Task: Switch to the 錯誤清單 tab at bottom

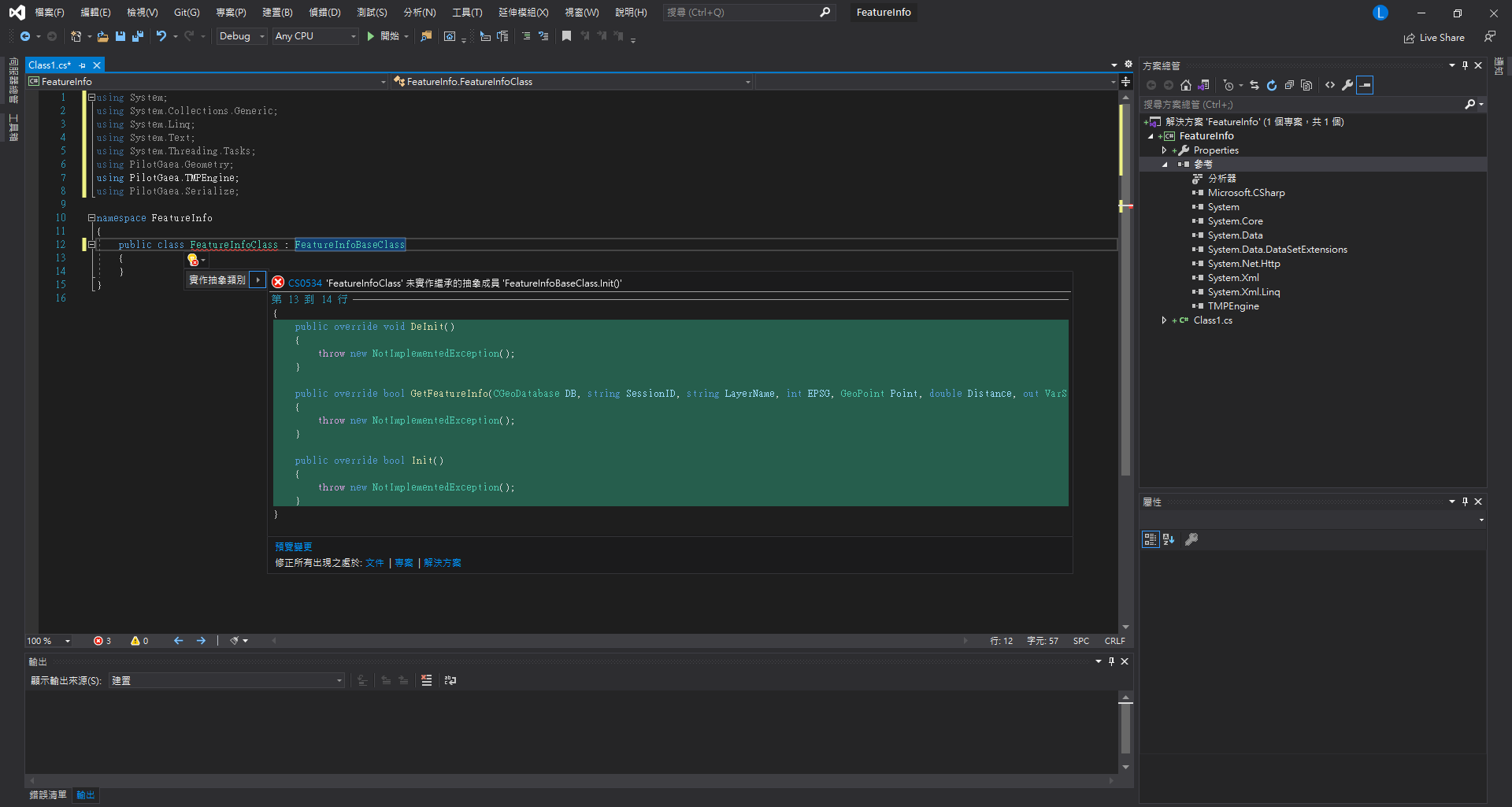Action: pyautogui.click(x=48, y=795)
